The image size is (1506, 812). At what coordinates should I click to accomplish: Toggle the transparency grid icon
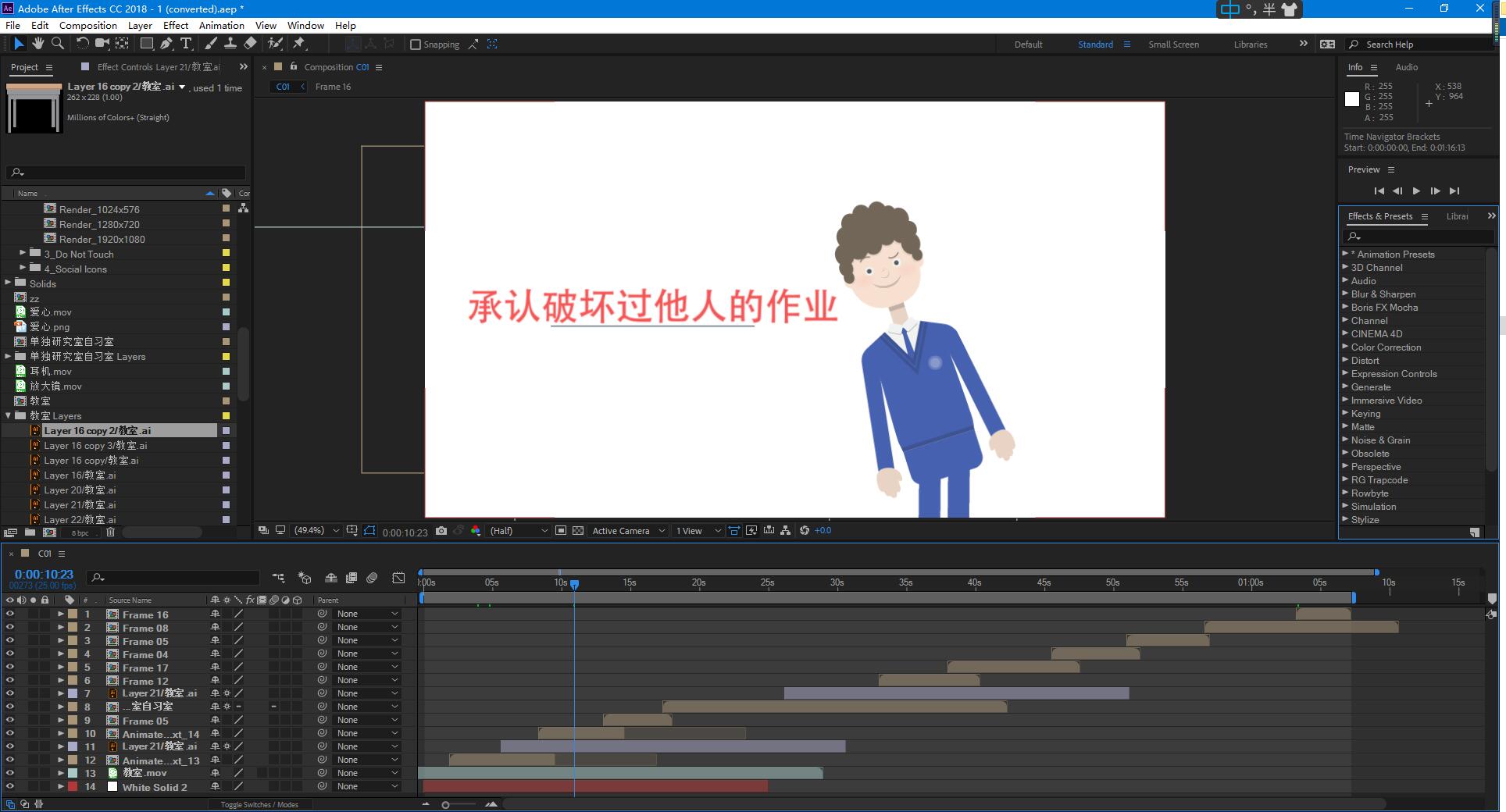[x=578, y=531]
